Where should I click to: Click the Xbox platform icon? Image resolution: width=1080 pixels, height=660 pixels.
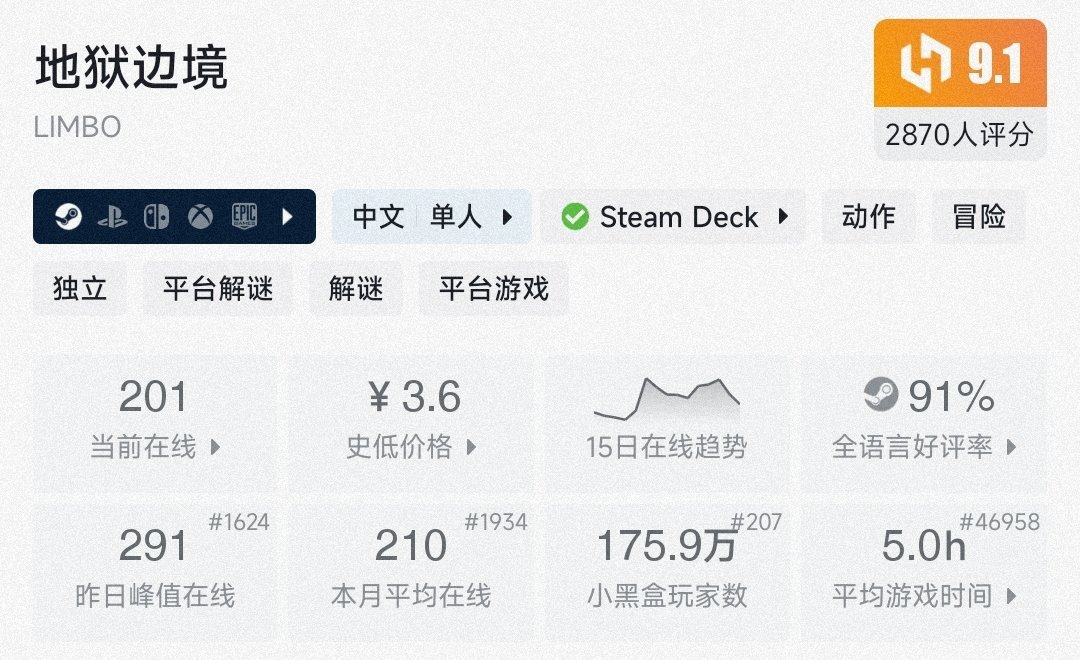coord(200,217)
